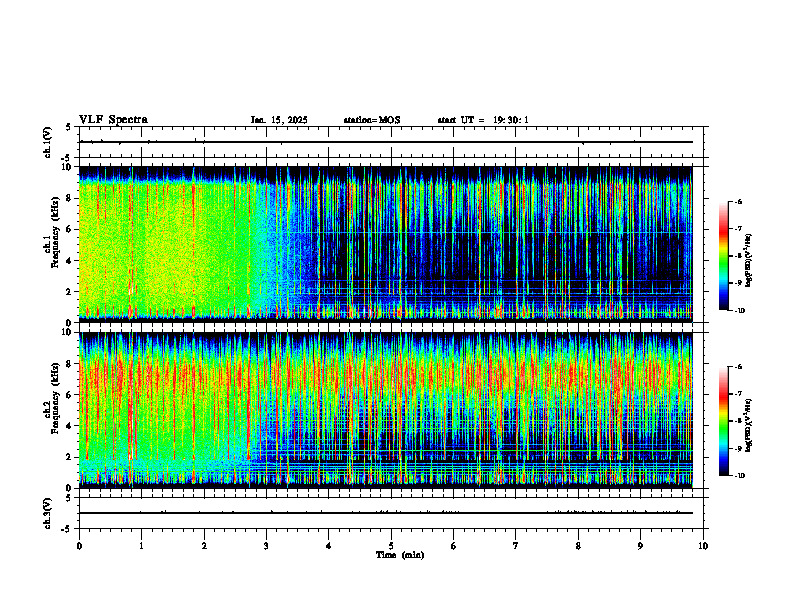
Task: Click the "6" kHz tick on ch.1 frequency axis
Action: coord(70,229)
